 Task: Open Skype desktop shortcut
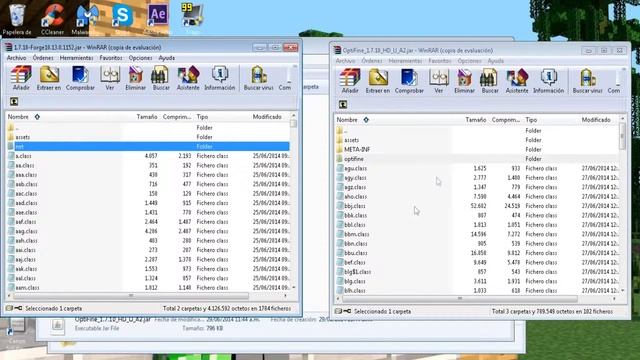coord(122,19)
